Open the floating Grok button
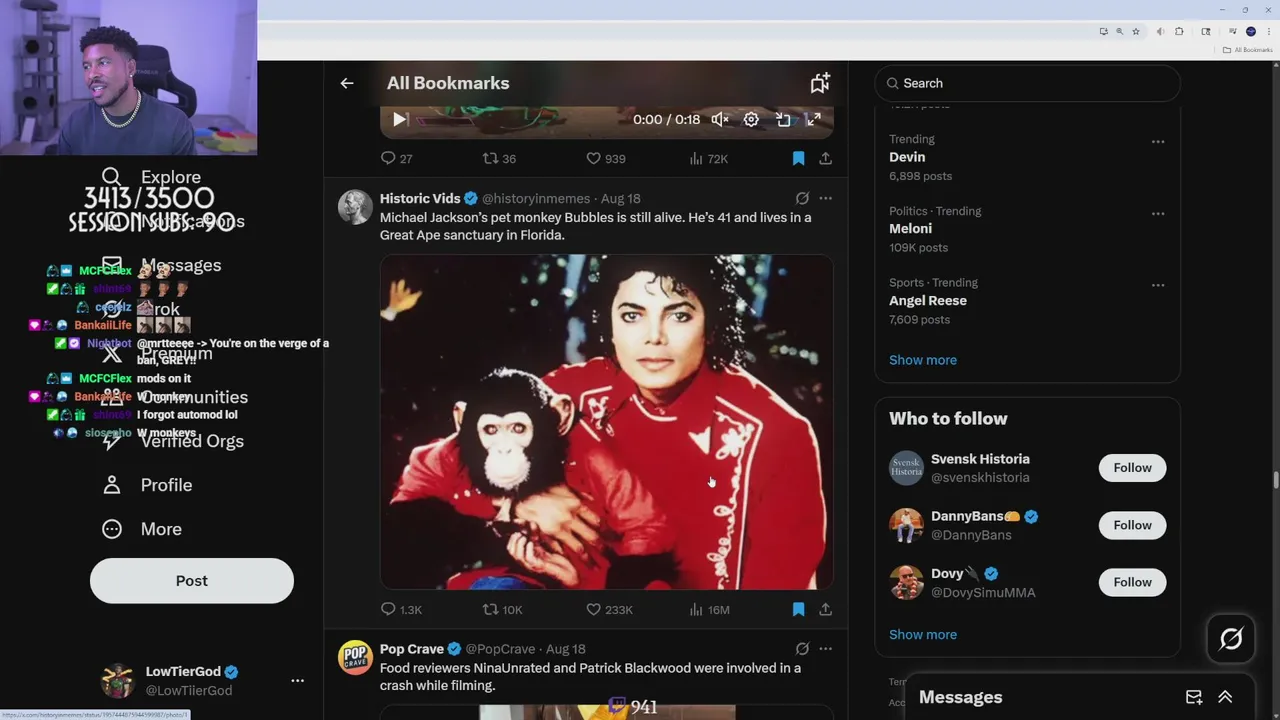Screen dimensions: 1280x720 coord(1231,639)
